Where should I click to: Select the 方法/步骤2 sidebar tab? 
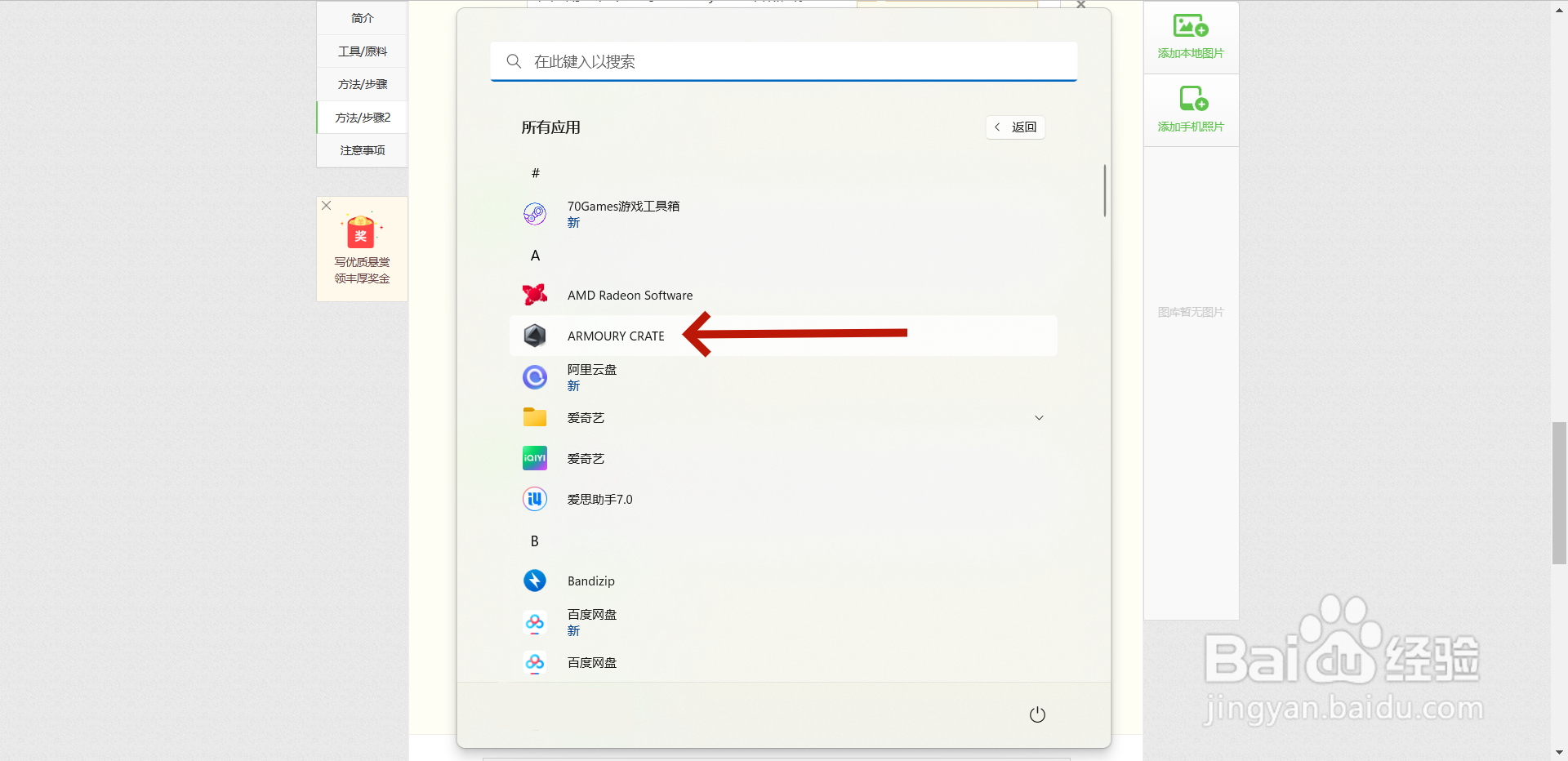362,118
